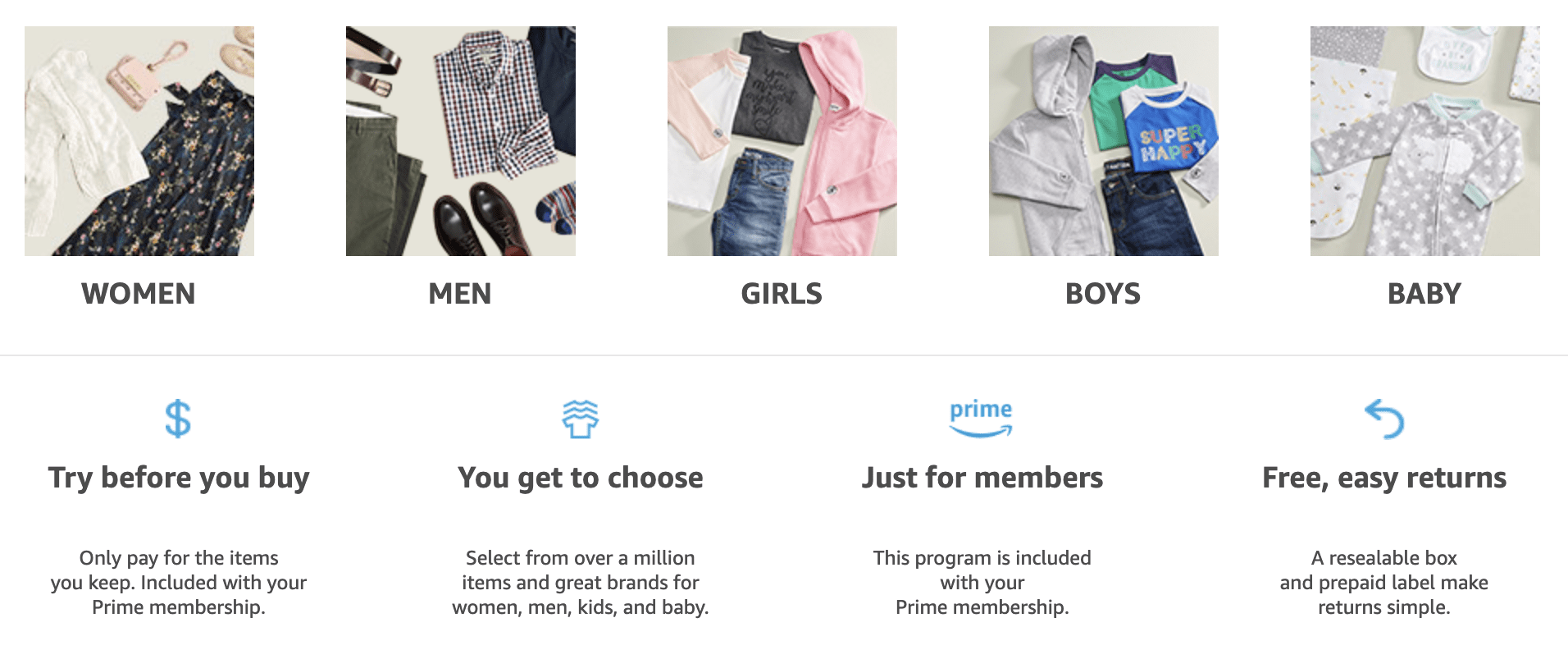The height and width of the screenshot is (650, 1568).
Task: Click the shirt icon above You get to choose
Action: pos(581,419)
